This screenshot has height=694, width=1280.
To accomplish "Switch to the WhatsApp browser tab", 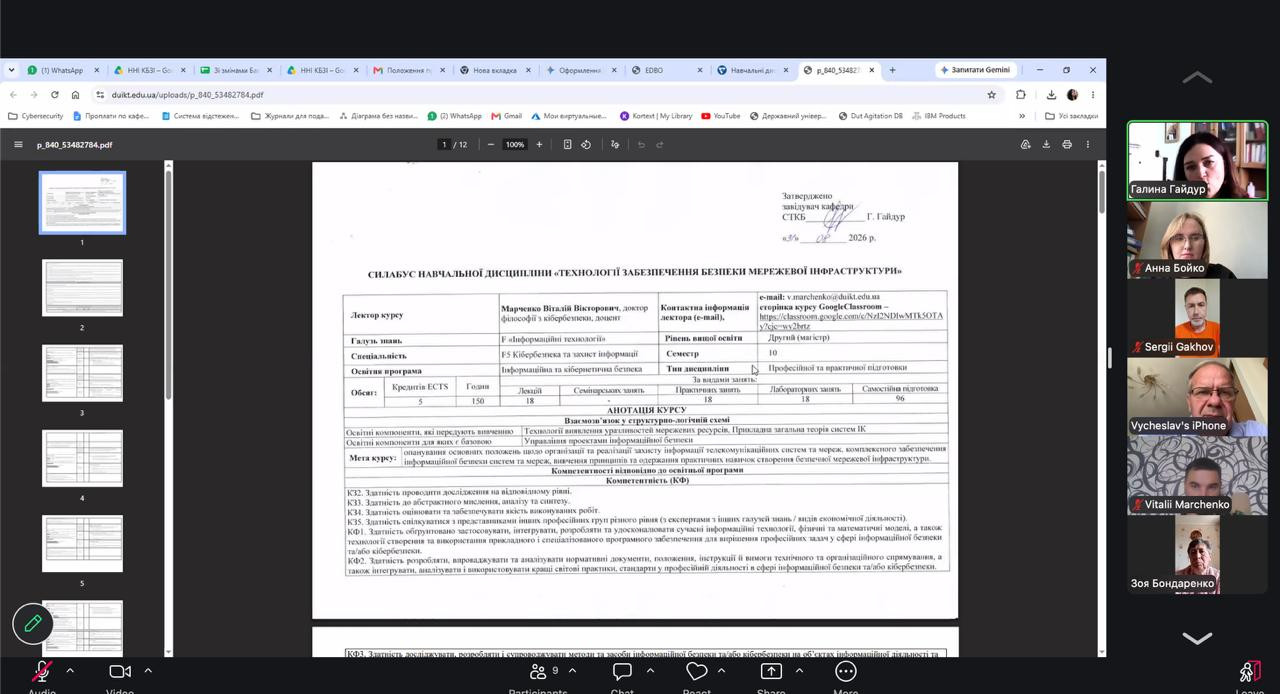I will click(62, 70).
